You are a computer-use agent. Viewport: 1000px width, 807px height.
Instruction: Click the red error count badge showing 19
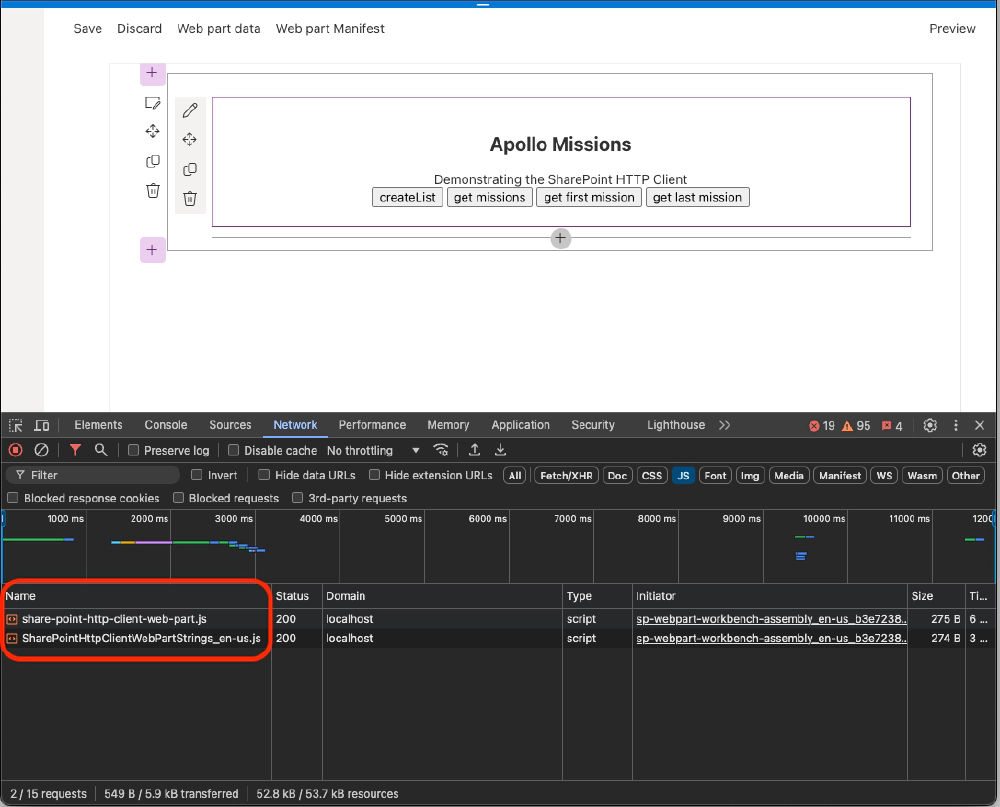coord(821,426)
